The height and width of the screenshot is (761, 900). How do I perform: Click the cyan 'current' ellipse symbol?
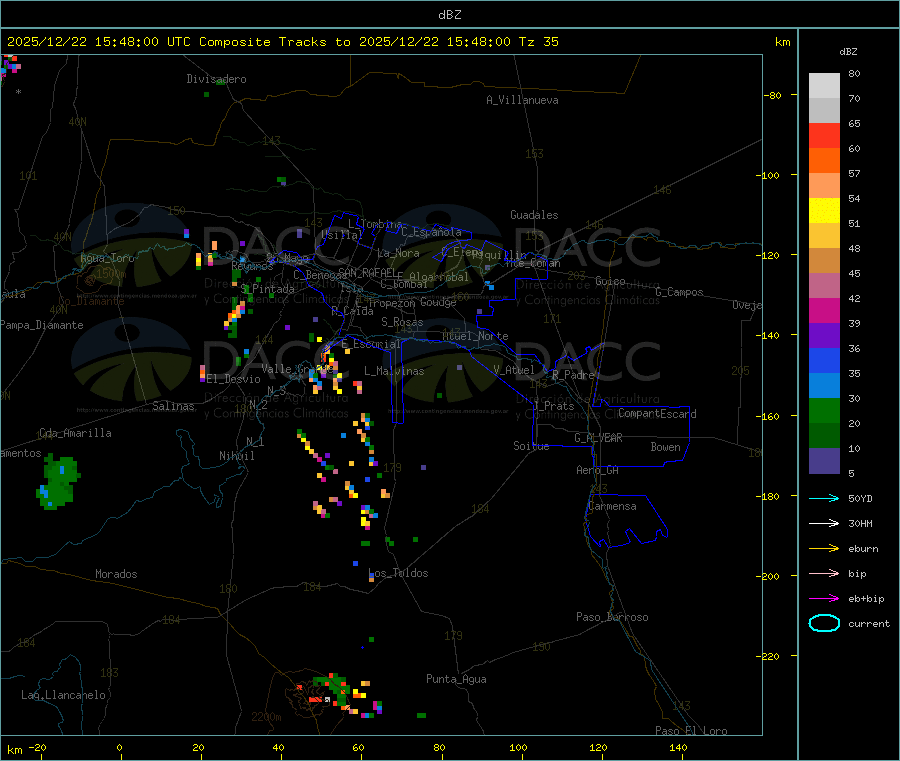[x=824, y=623]
